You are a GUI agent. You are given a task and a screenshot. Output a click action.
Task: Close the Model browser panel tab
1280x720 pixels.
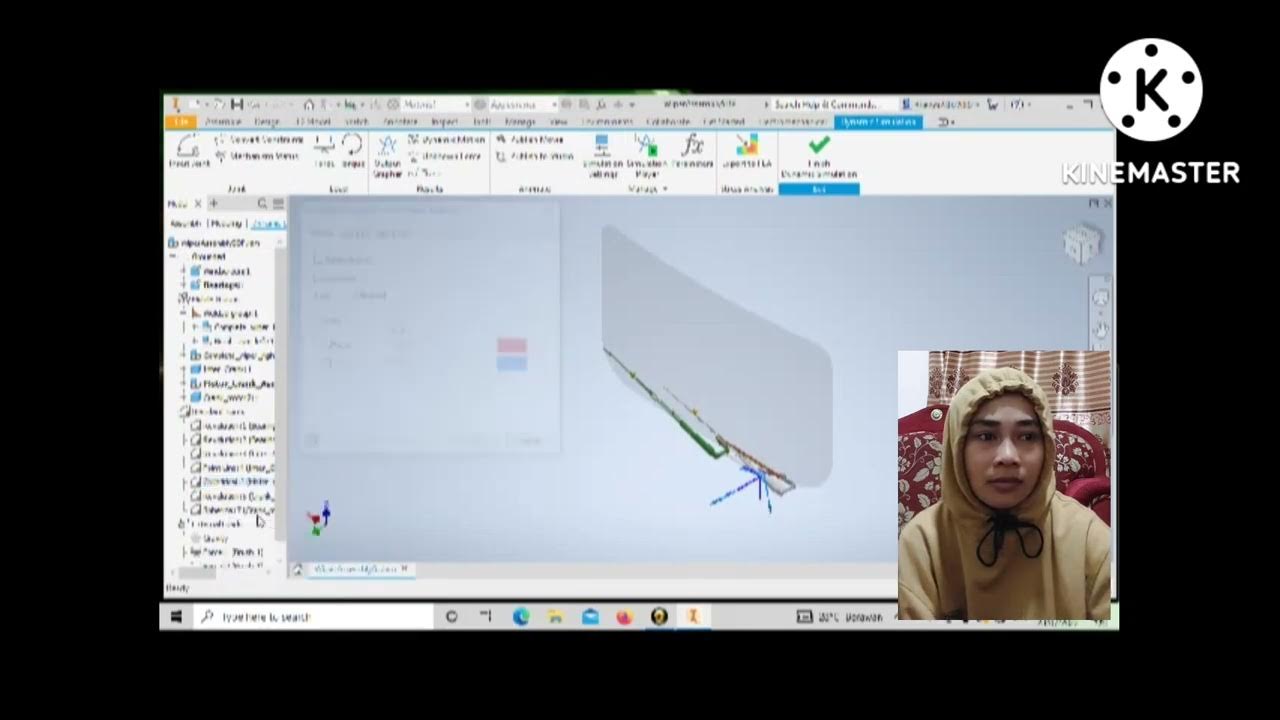point(197,203)
